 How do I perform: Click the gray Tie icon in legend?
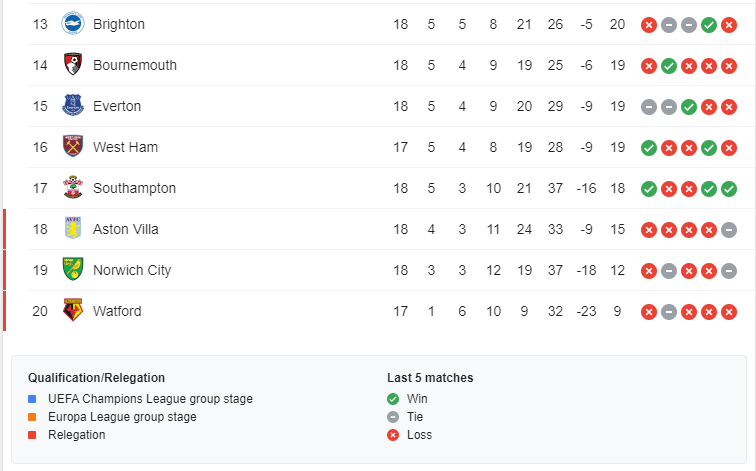pyautogui.click(x=393, y=417)
